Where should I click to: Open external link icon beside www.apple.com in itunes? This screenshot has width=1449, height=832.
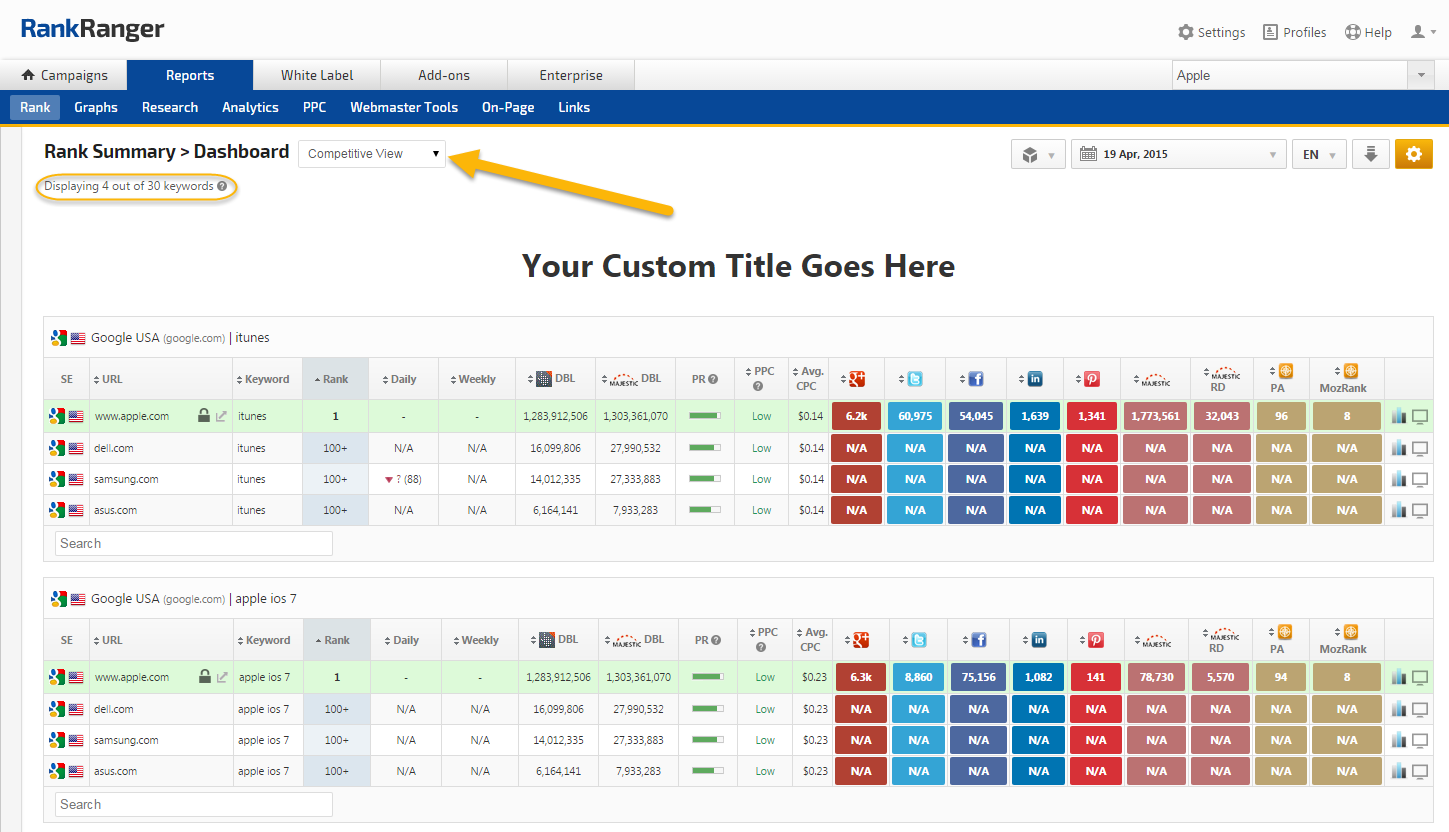222,416
